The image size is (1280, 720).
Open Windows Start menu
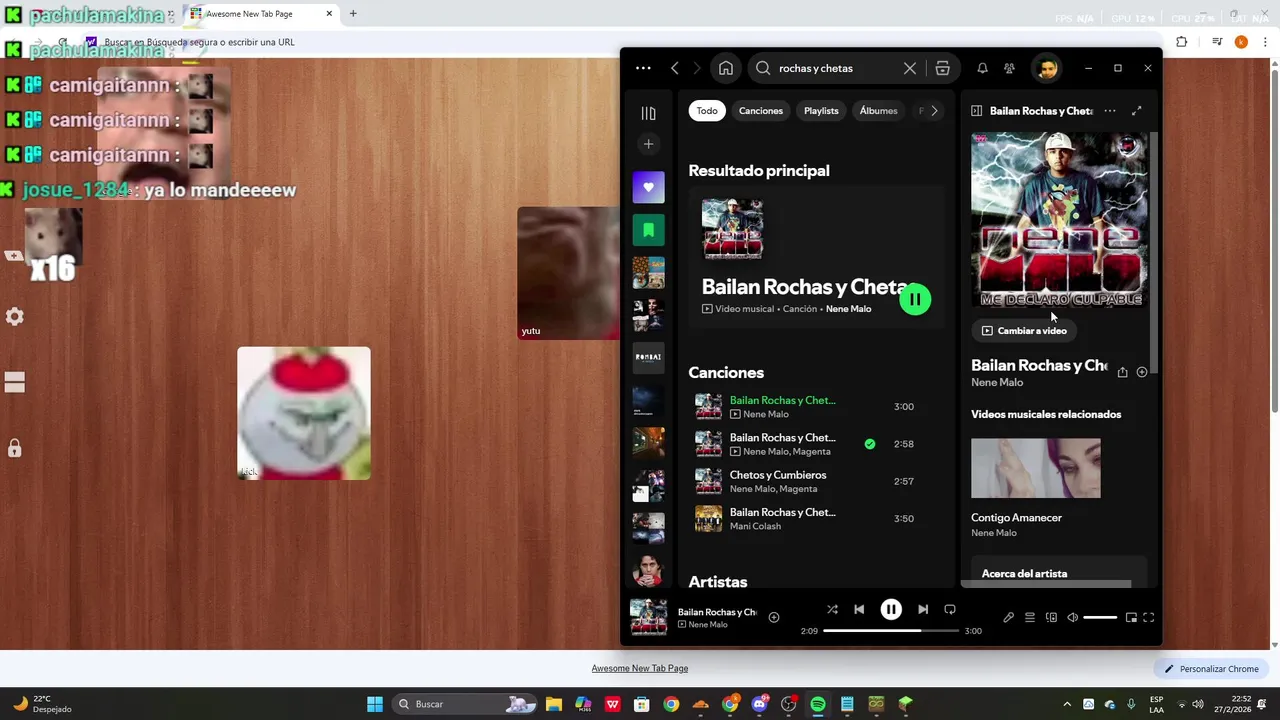(375, 704)
